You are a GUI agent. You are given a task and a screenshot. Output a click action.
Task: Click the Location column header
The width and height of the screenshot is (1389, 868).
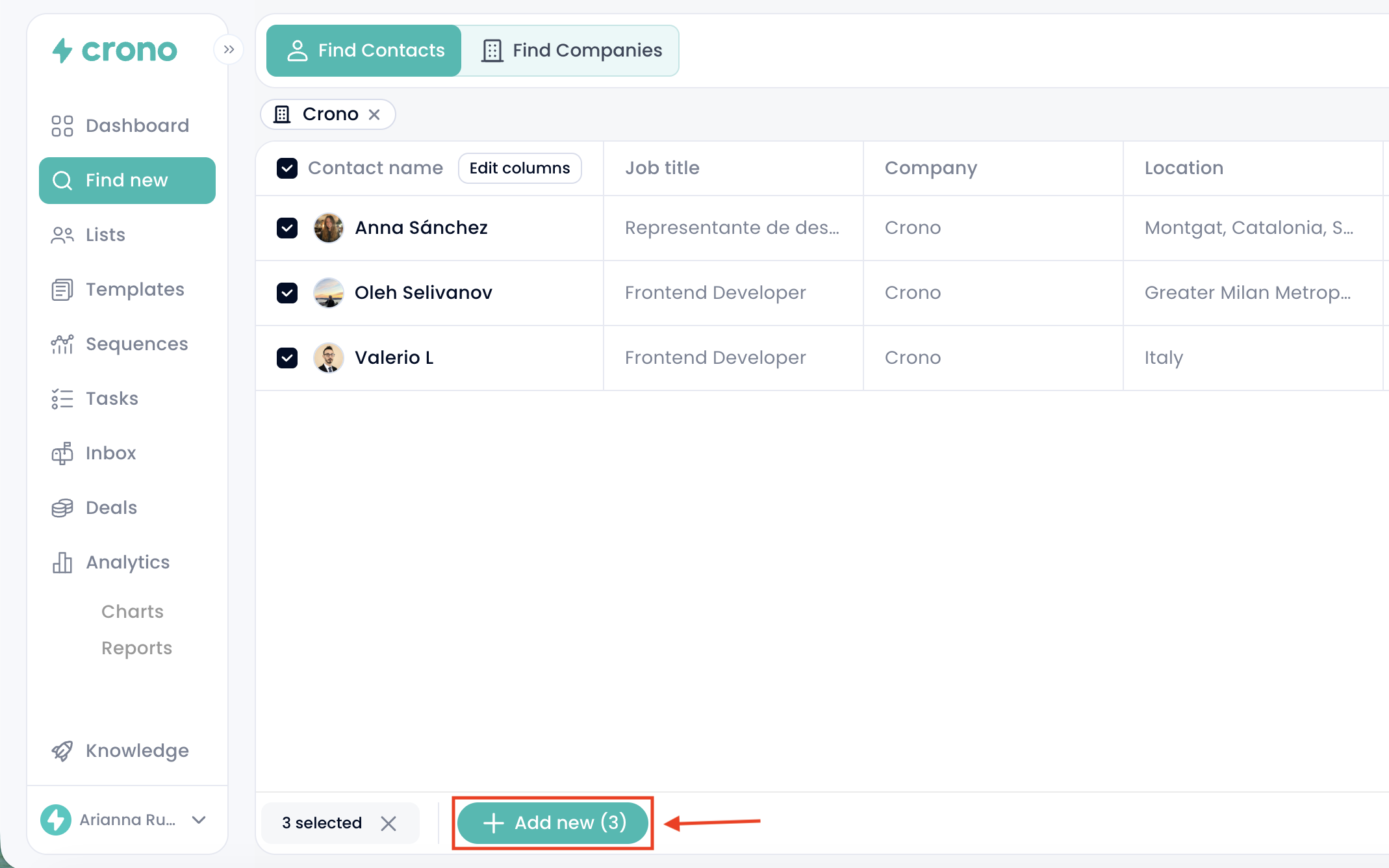(x=1184, y=168)
